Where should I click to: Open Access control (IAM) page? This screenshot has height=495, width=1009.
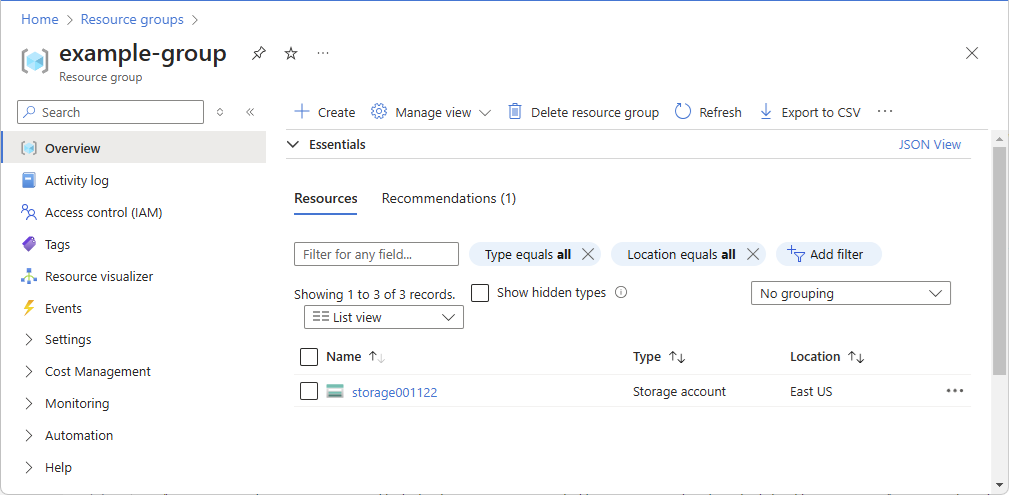tap(103, 212)
